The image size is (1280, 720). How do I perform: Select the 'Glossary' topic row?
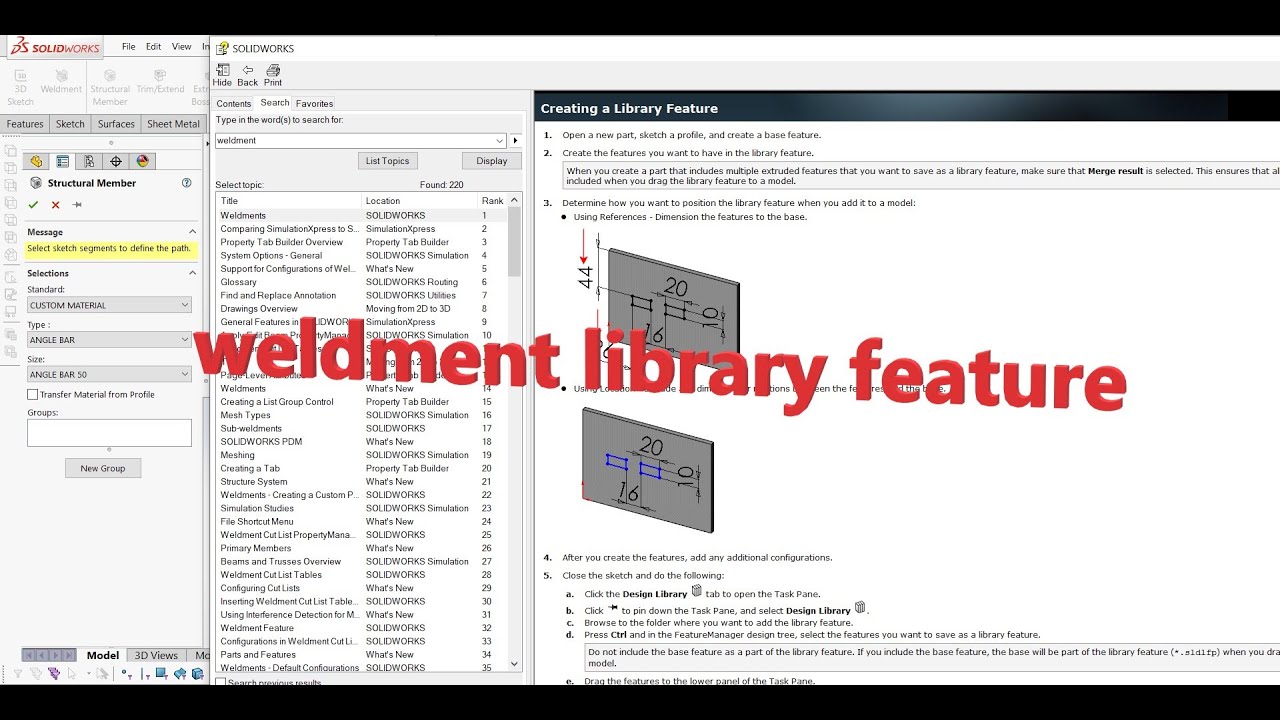pos(362,282)
